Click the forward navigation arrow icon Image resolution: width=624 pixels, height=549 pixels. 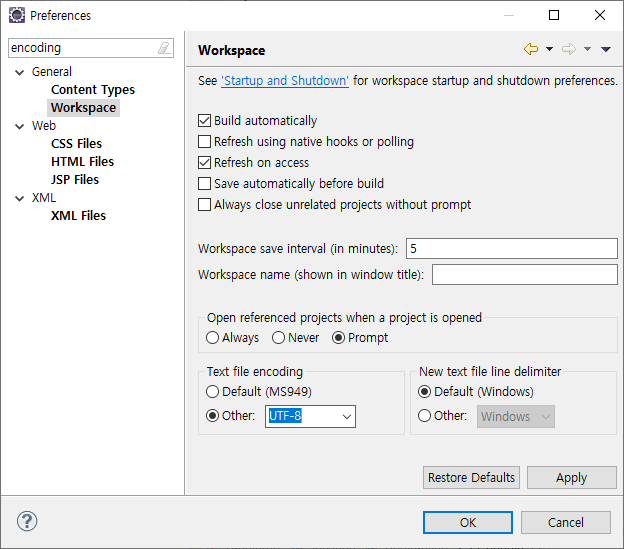569,49
